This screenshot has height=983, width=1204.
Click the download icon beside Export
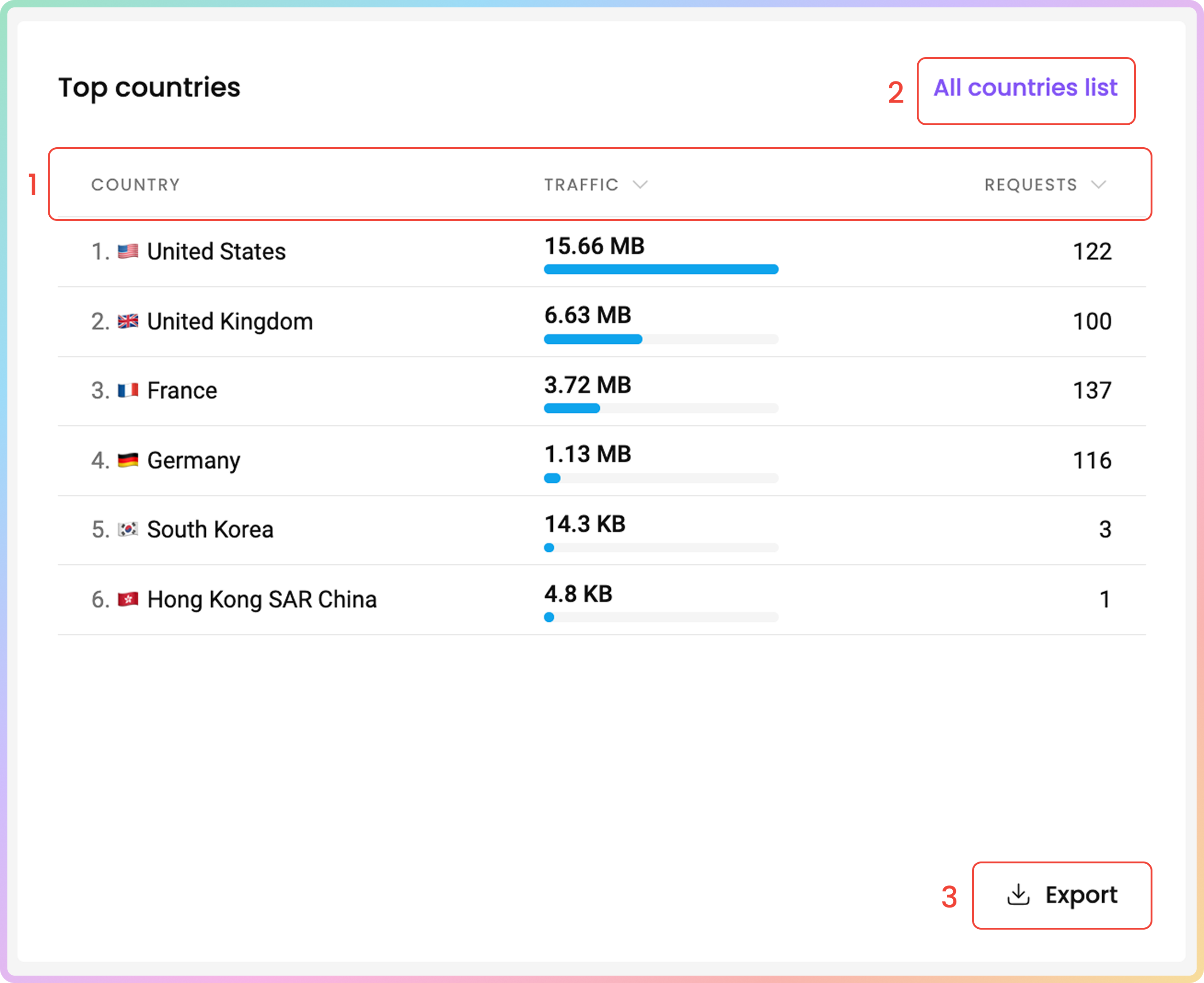(1018, 895)
